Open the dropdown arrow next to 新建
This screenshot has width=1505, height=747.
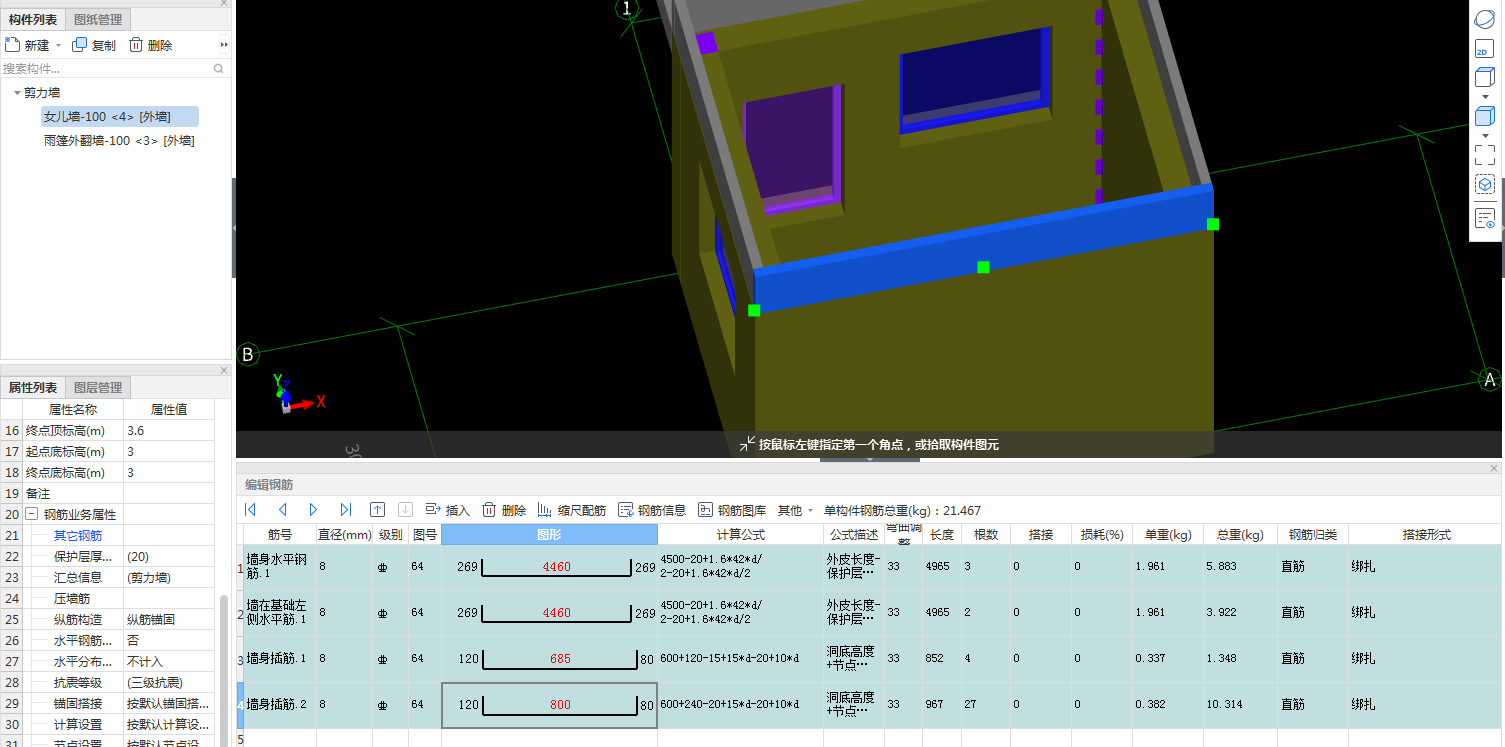[x=58, y=46]
